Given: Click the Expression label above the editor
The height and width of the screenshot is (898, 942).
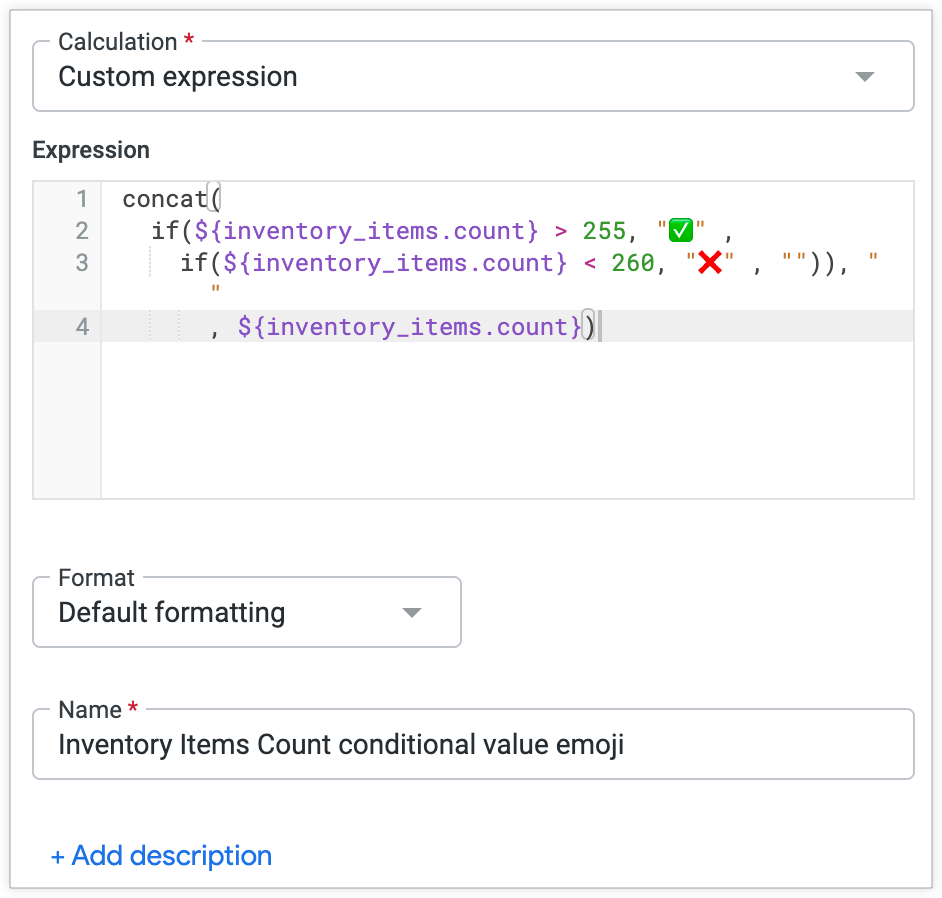Looking at the screenshot, I should point(91,150).
